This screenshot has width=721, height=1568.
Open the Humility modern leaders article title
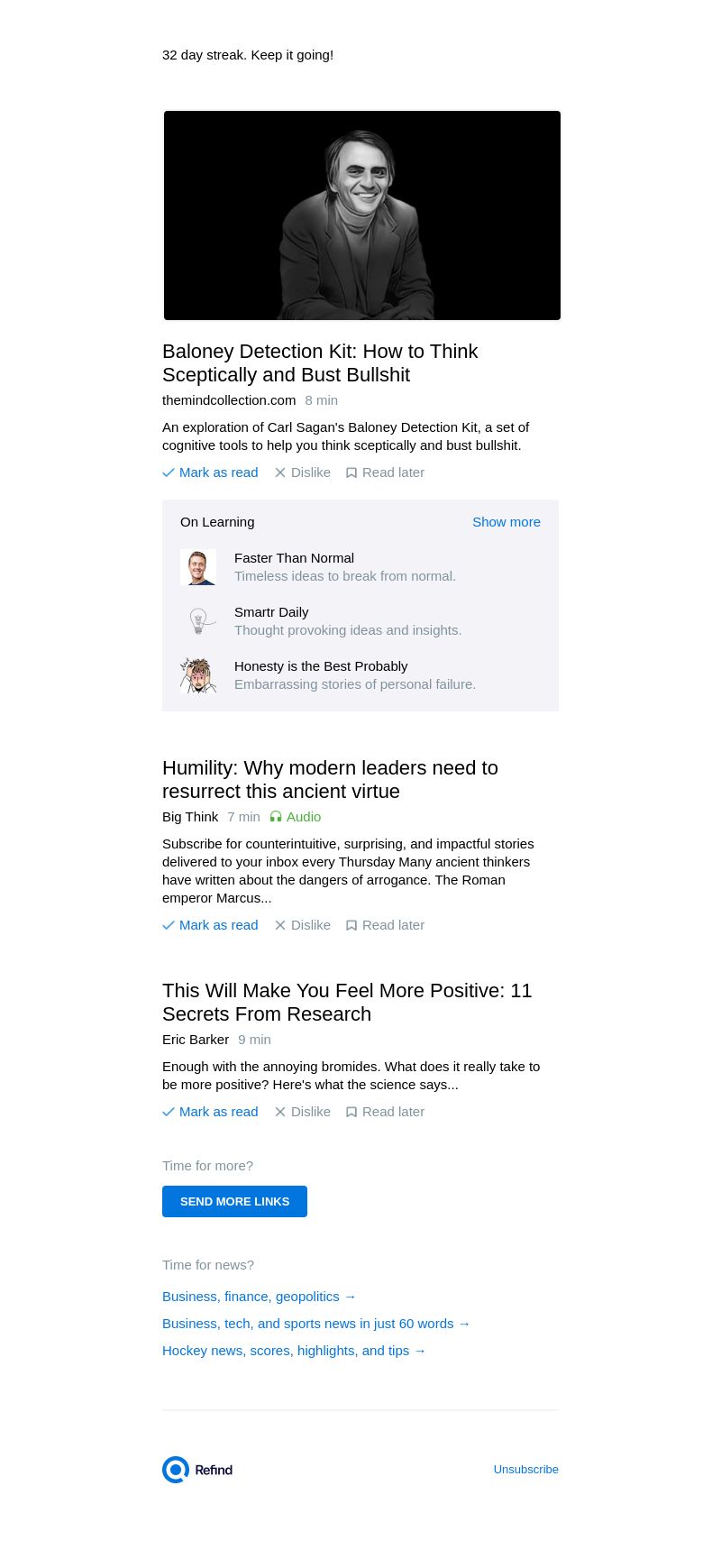[330, 779]
